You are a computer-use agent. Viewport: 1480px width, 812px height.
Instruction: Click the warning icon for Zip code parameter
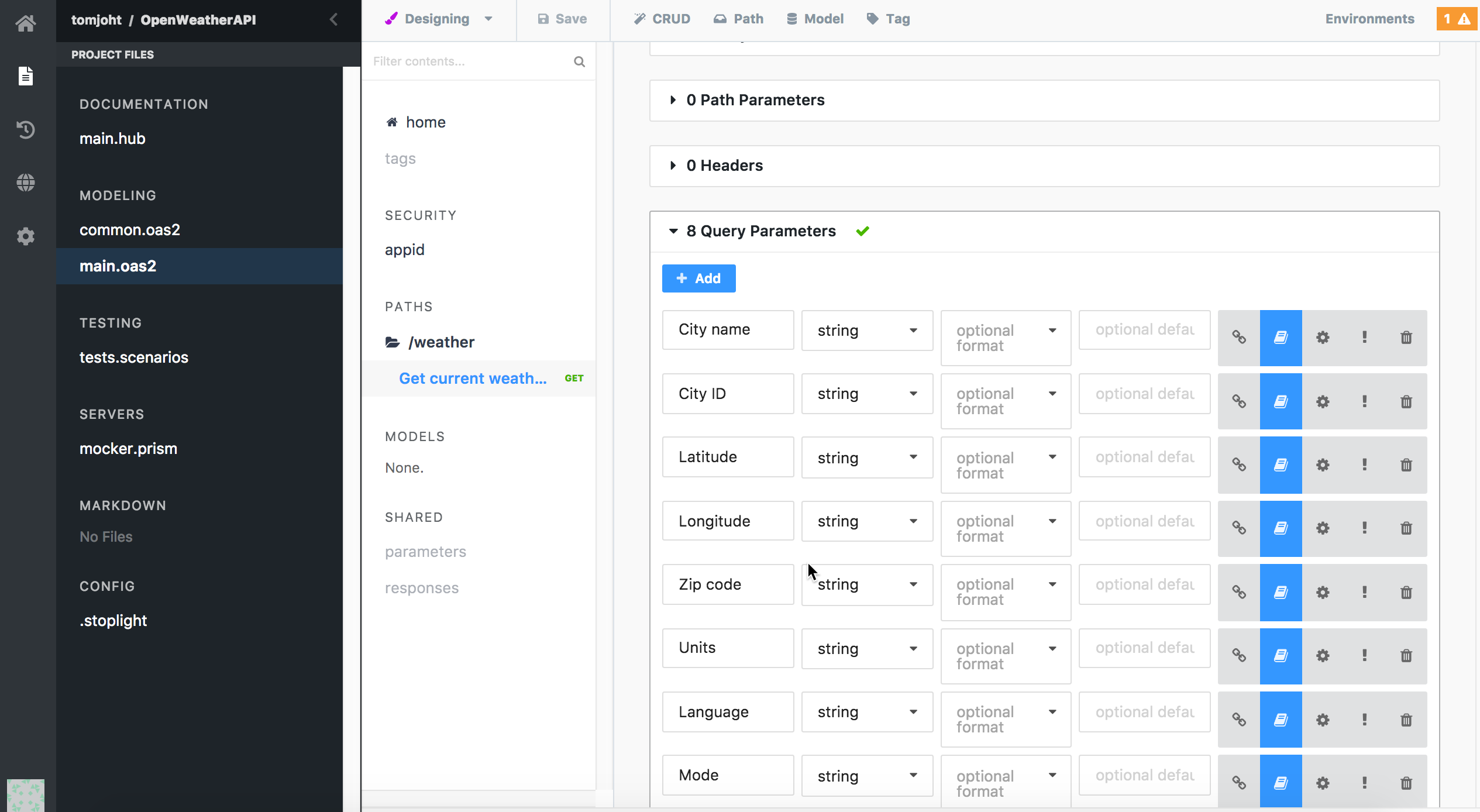point(1363,592)
